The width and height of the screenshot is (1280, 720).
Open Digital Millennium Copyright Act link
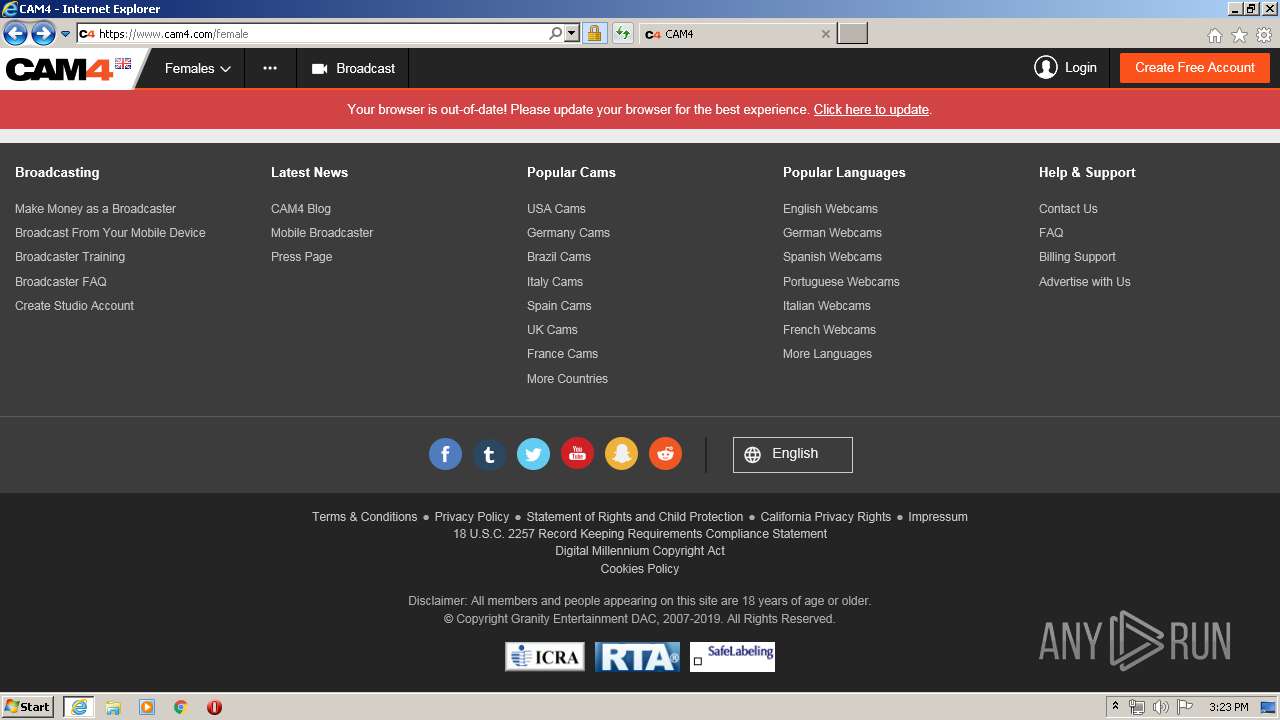pos(640,551)
